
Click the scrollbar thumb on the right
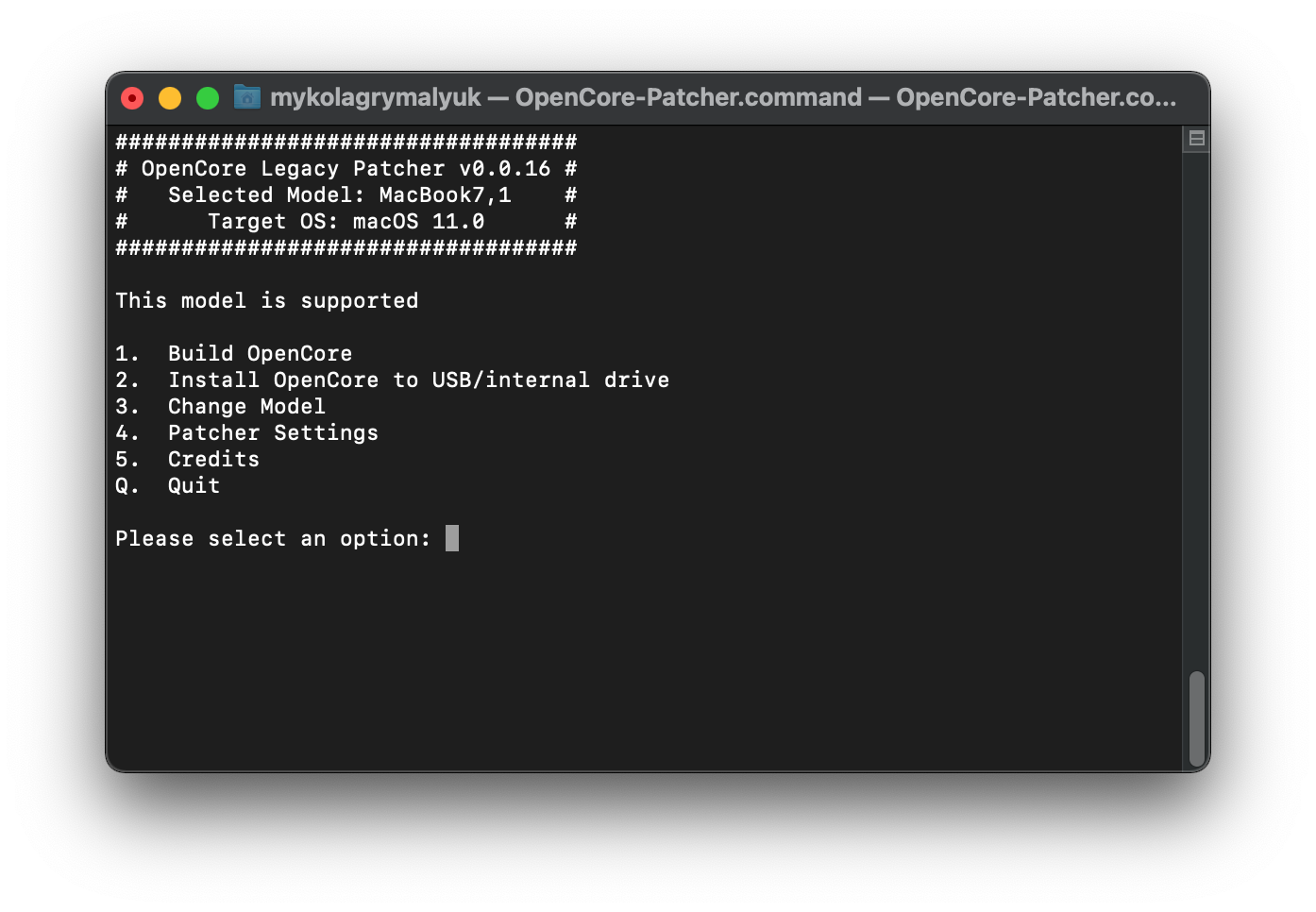[1196, 718]
